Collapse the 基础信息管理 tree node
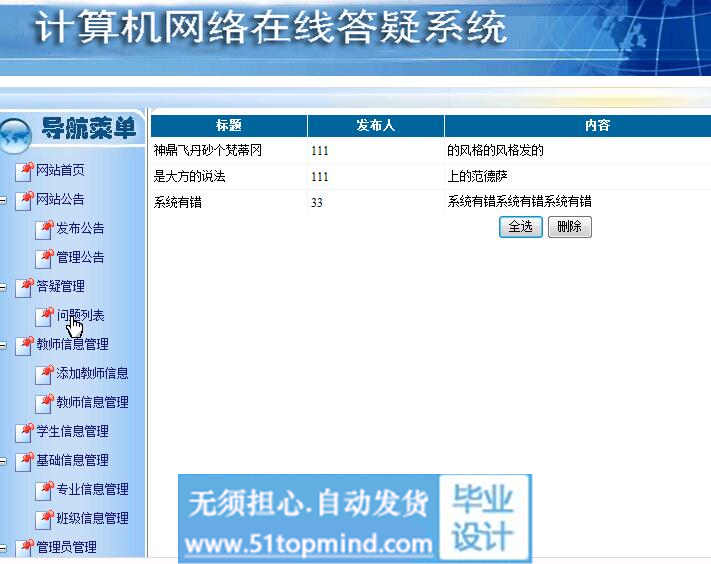The image size is (711, 564). click(3, 461)
